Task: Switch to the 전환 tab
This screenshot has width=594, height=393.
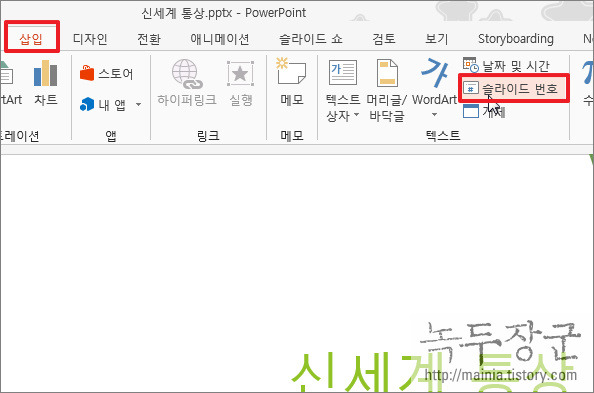Action: 149,39
